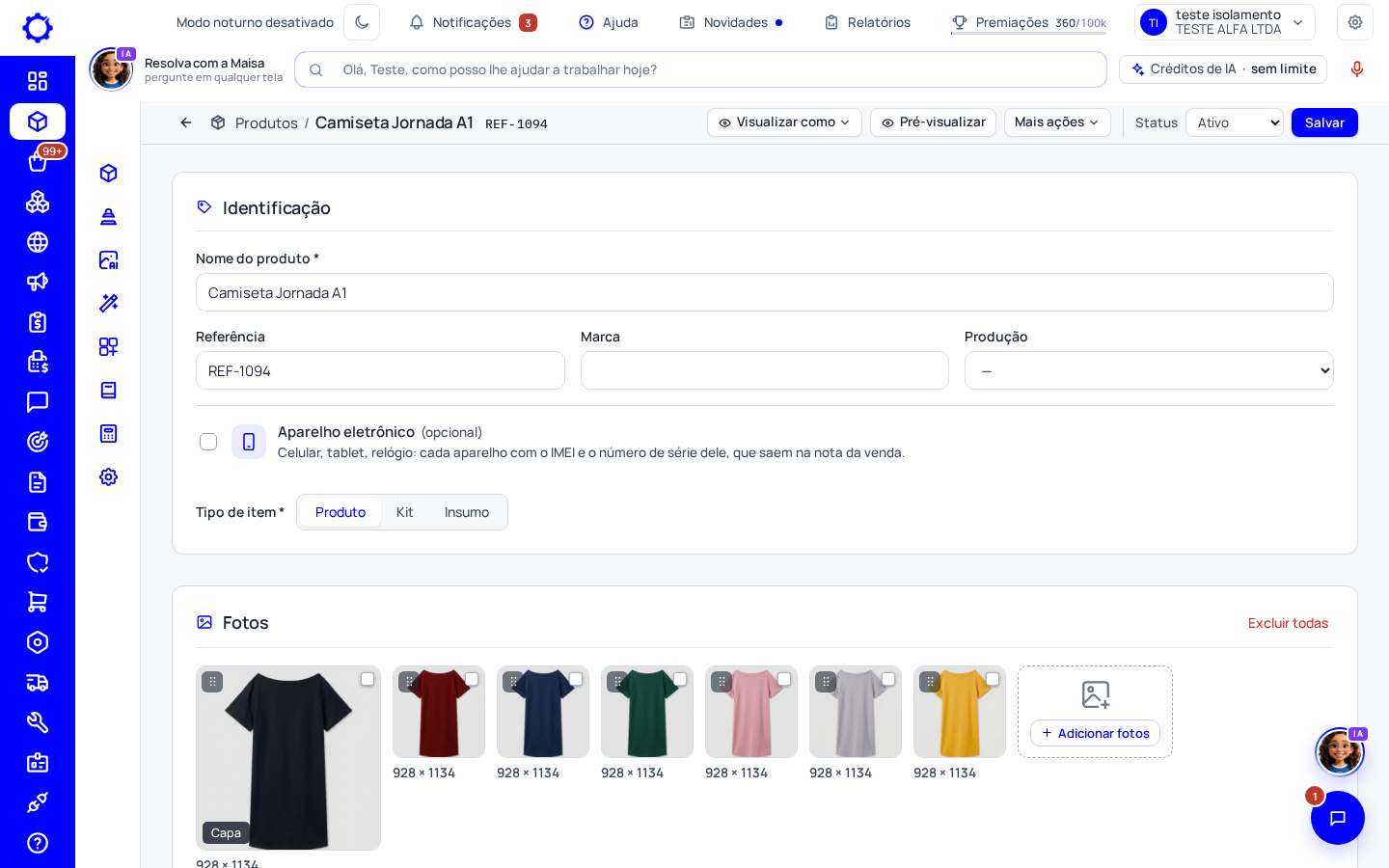
Task: Select the cover photo checkbox on black shirt
Action: [368, 679]
